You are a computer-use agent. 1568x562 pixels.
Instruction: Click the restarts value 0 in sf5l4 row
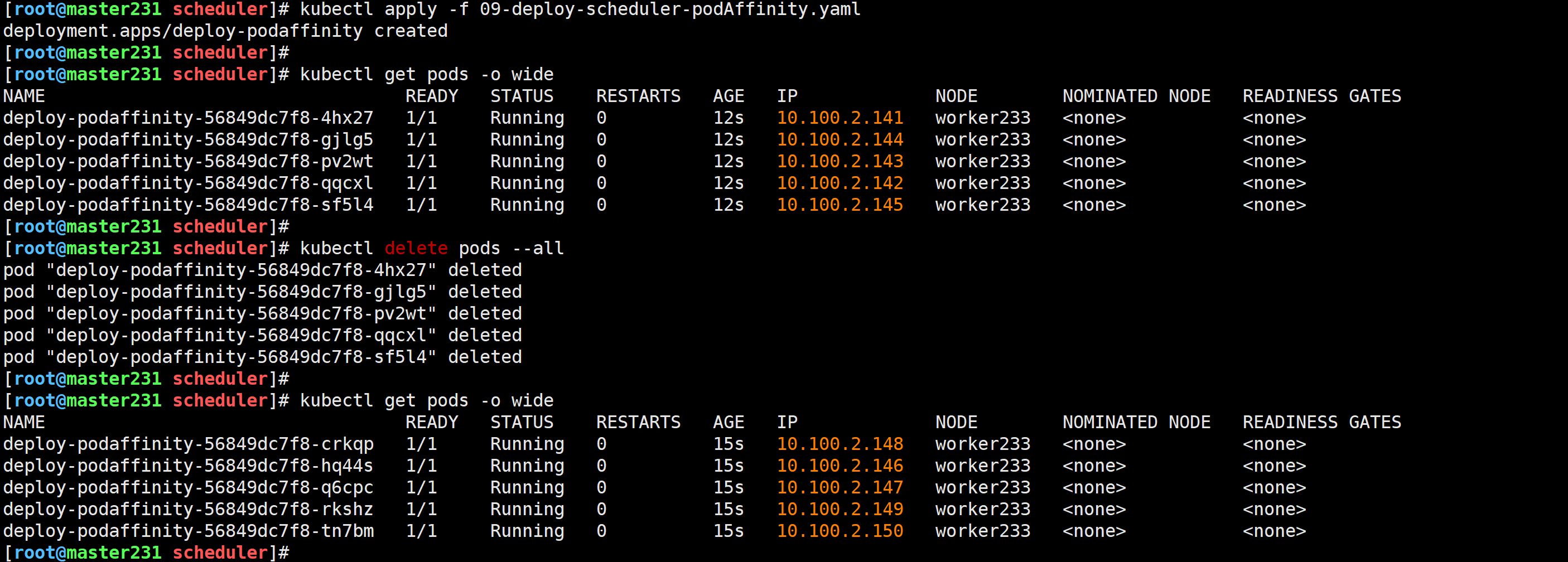601,205
